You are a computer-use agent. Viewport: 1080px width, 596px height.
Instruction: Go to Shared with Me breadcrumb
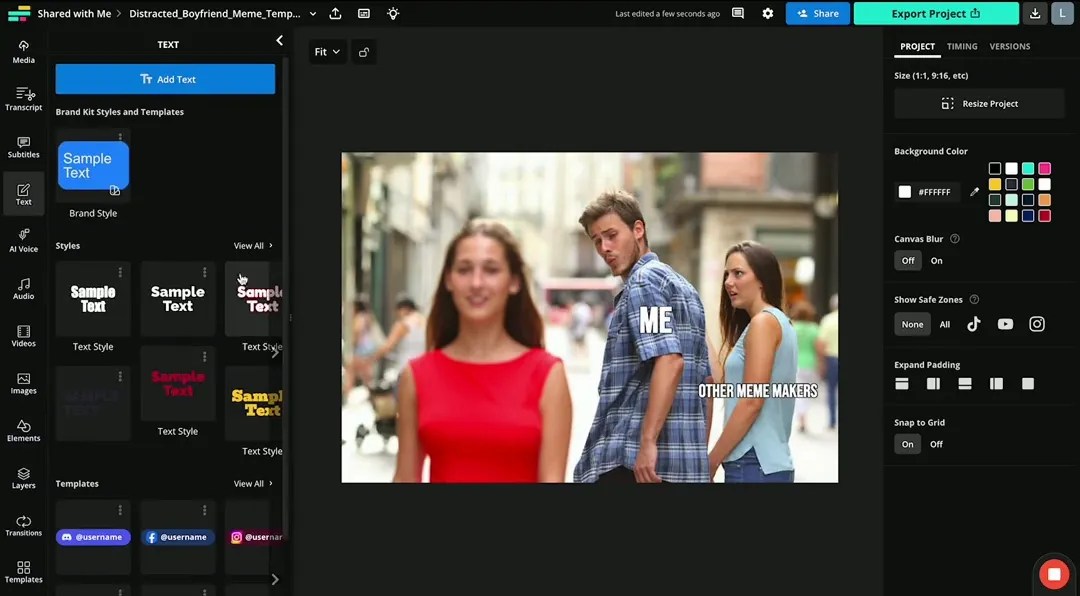click(74, 14)
